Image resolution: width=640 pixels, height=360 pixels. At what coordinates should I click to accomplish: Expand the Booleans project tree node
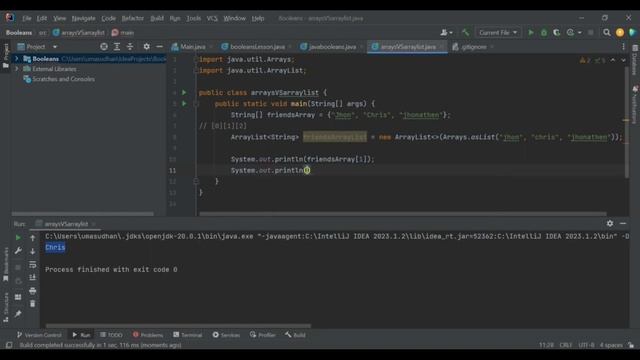(17, 59)
